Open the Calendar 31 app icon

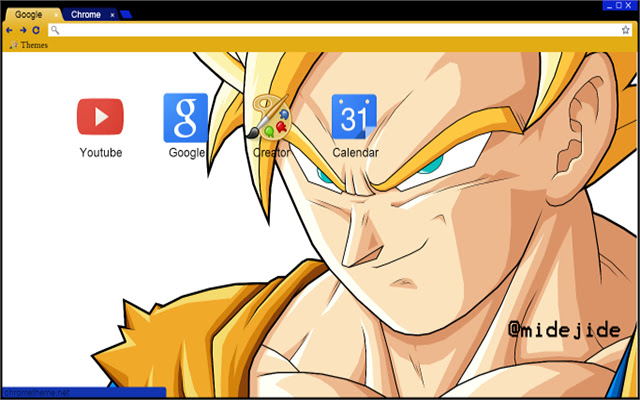click(x=354, y=117)
